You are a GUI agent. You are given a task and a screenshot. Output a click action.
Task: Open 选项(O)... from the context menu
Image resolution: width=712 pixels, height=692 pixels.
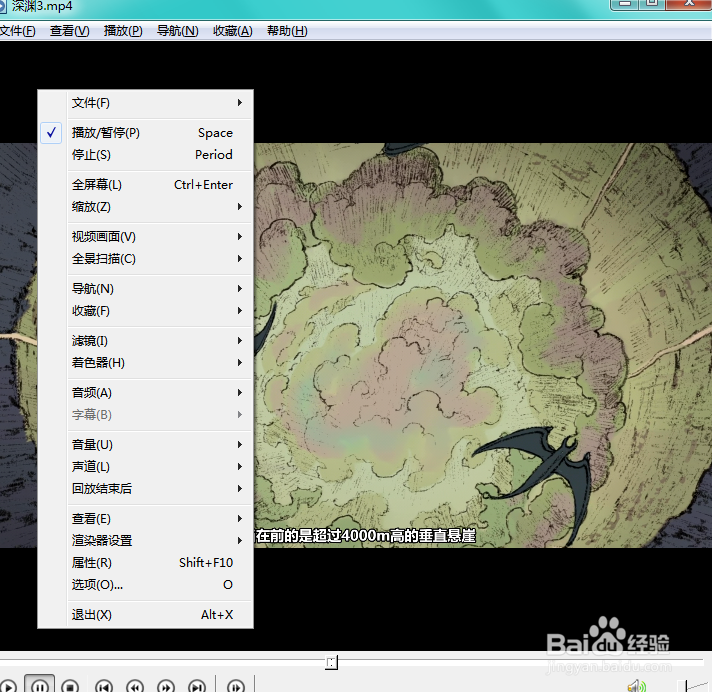click(x=145, y=585)
